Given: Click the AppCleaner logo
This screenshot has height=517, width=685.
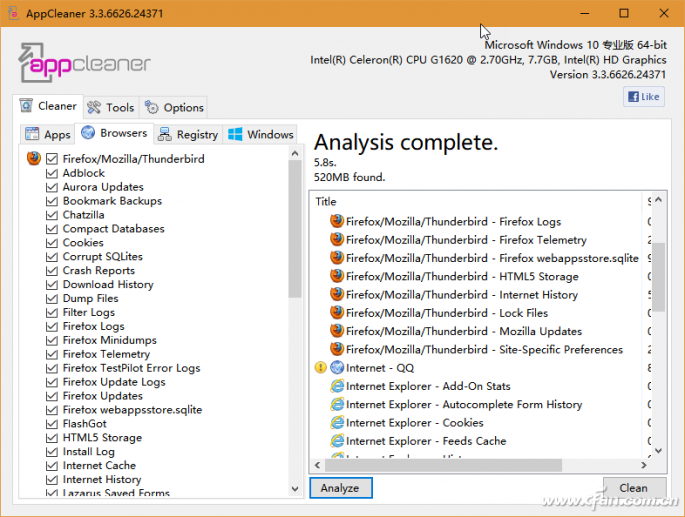Looking at the screenshot, I should click(x=84, y=62).
